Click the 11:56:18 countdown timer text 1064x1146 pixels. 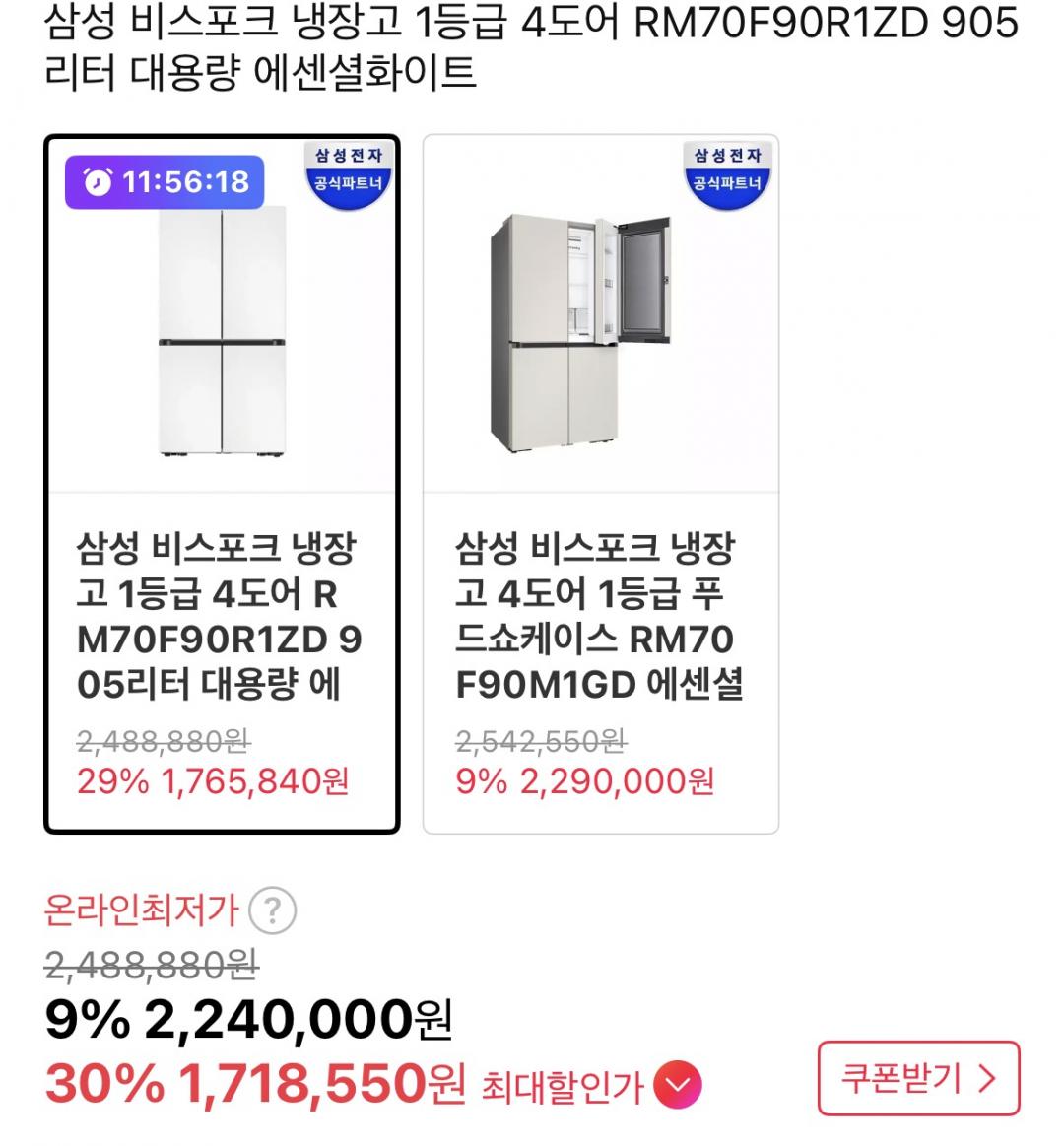(185, 182)
